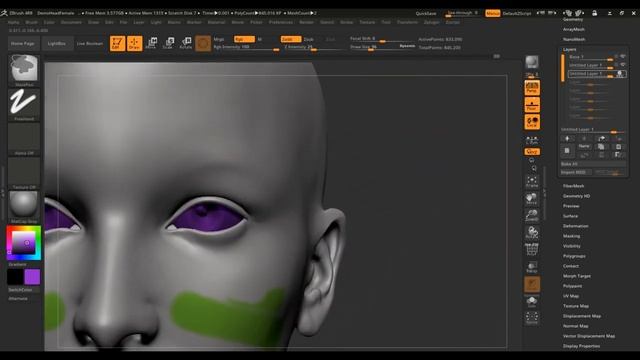Collapse the Layers subpalette header
Screen dimensions: 640x360
point(569,49)
